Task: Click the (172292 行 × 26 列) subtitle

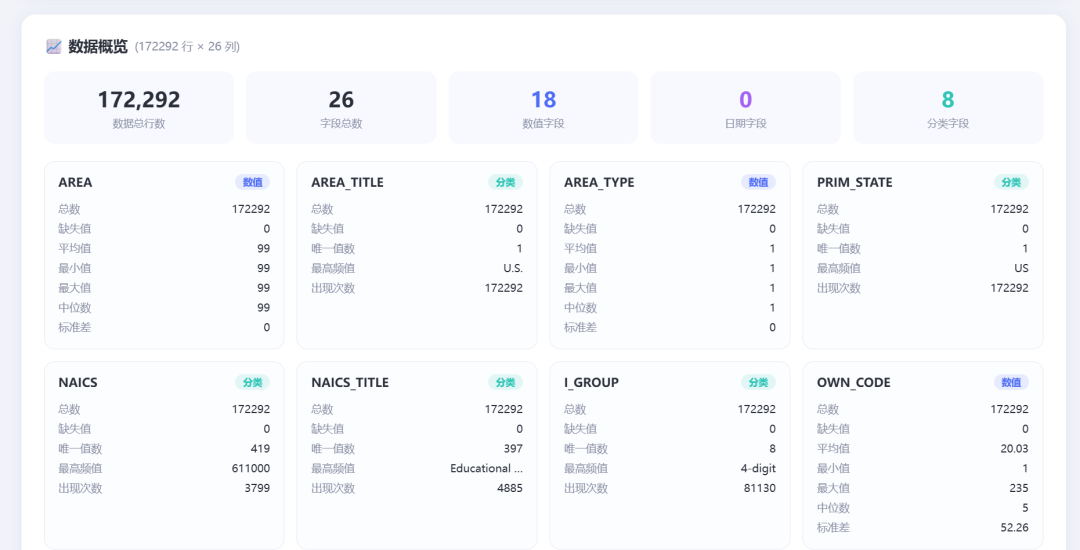Action: (x=187, y=47)
